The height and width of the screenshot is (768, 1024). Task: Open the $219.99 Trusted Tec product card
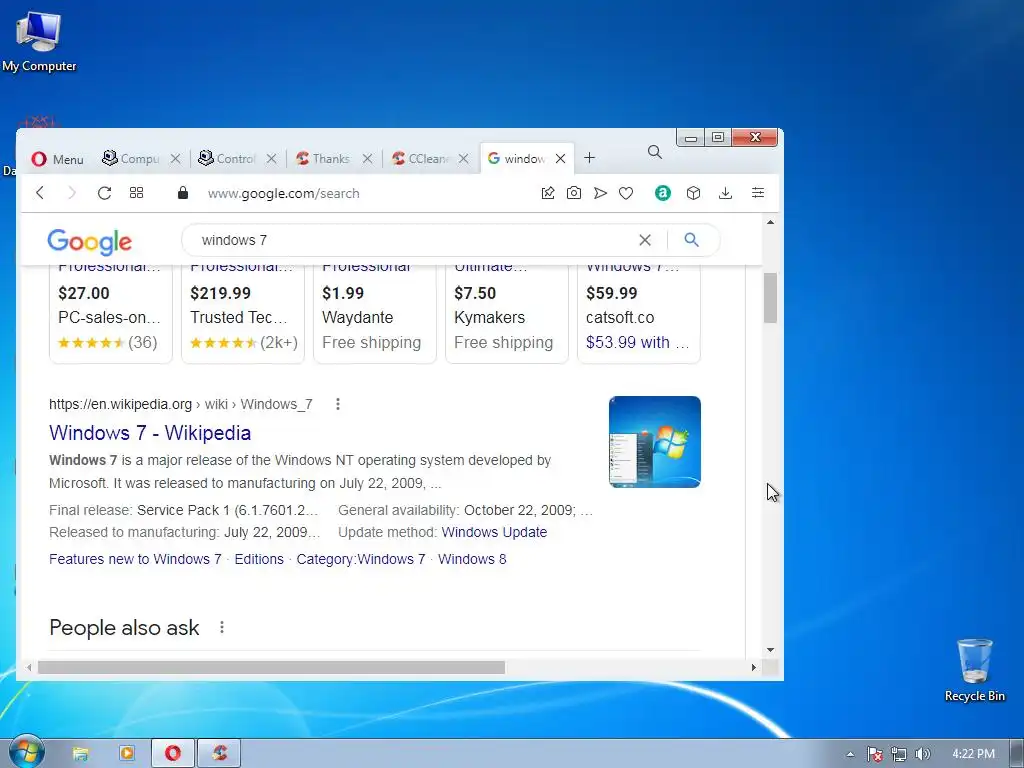[x=242, y=313]
